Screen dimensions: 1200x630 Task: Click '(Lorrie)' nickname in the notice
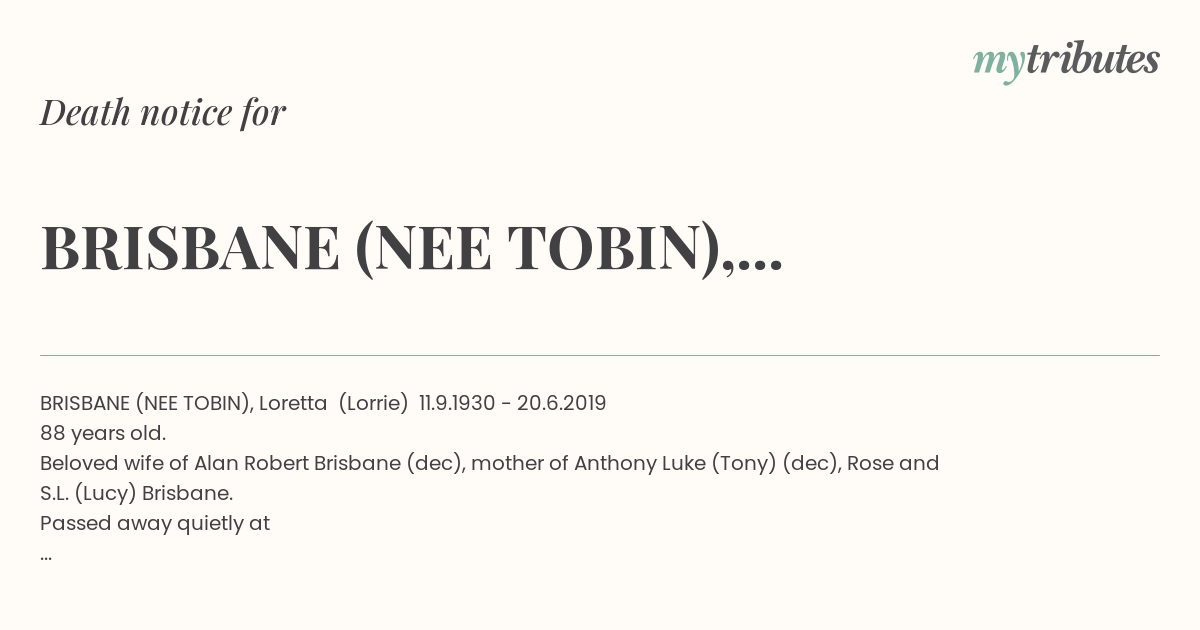[x=373, y=403]
